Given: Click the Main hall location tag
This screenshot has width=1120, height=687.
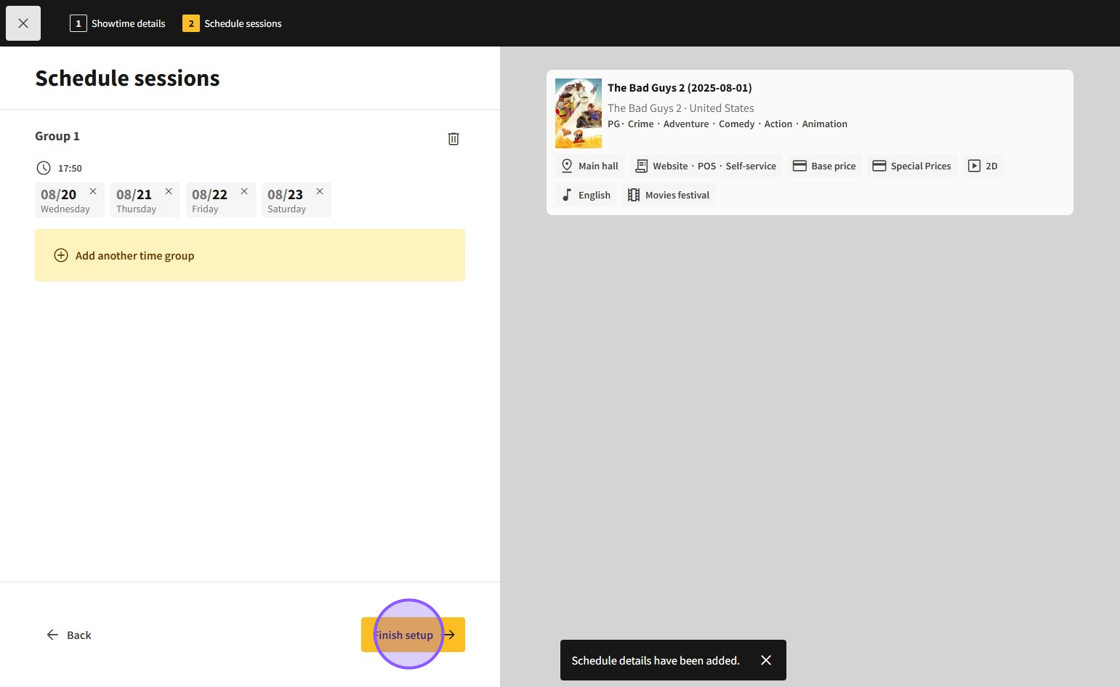Looking at the screenshot, I should [x=589, y=166].
